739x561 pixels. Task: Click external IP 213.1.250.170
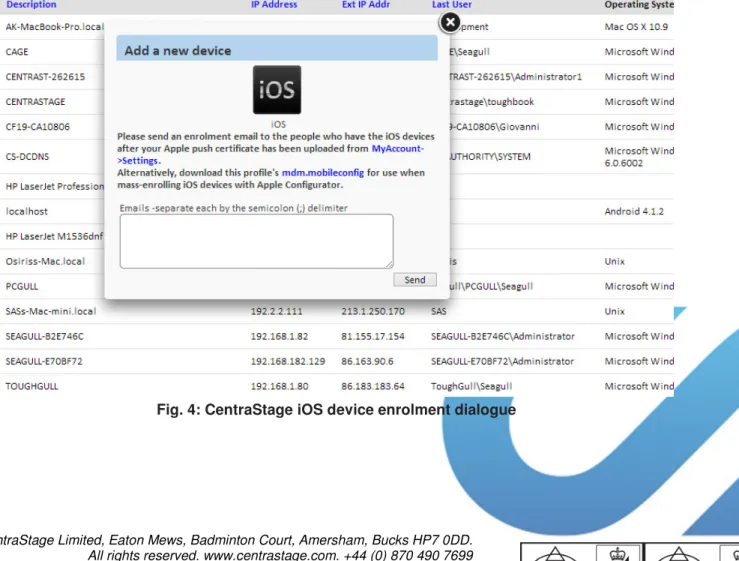pos(373,311)
